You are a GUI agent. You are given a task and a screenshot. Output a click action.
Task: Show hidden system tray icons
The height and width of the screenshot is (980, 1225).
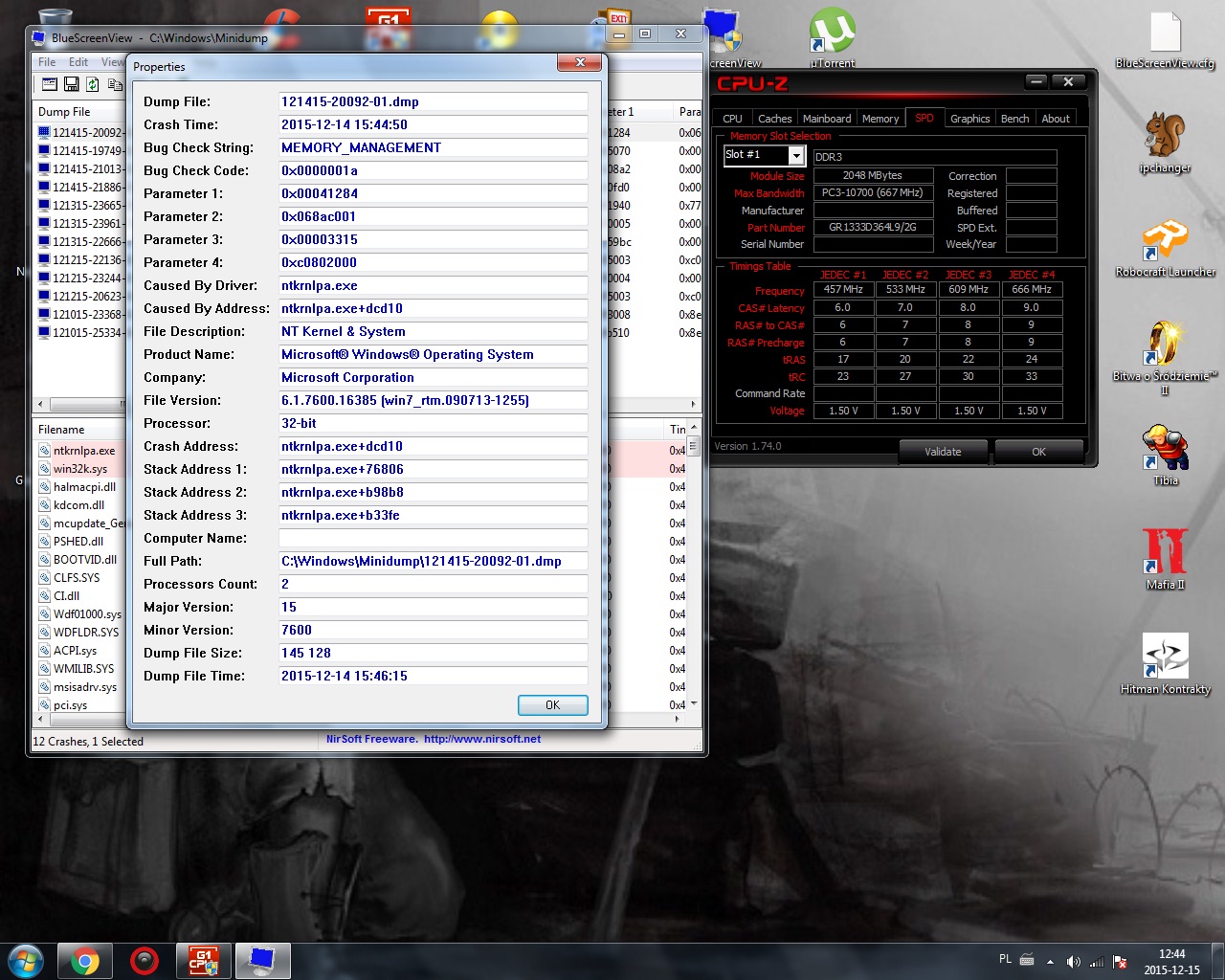pos(1050,962)
